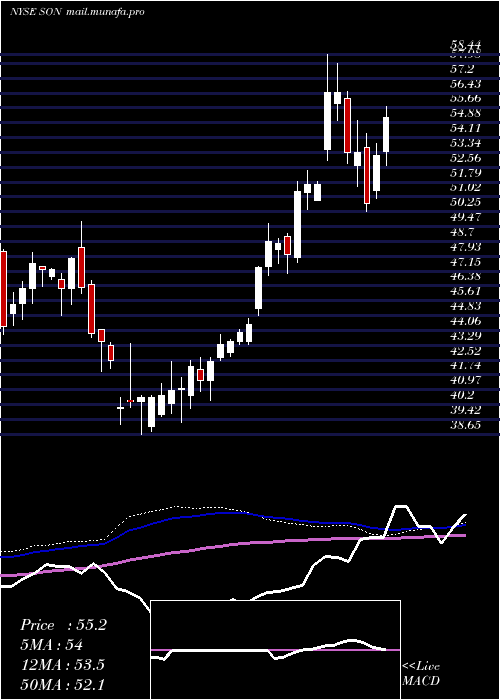The height and width of the screenshot is (700, 500).
Task: Select the 40.97 price axis label
Action: point(466,380)
